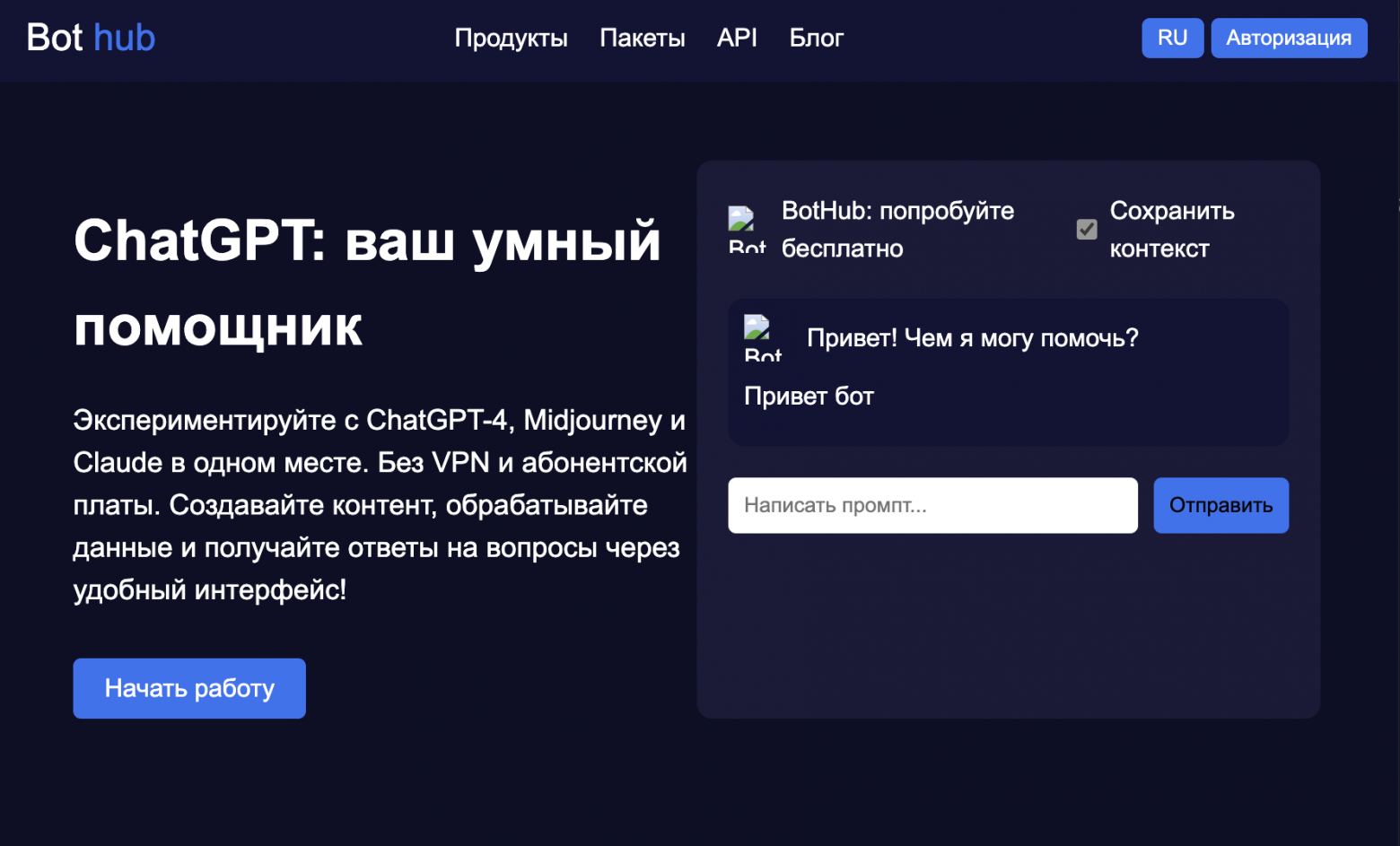The width and height of the screenshot is (1400, 846).
Task: Click the bot avatar beside greeting message
Action: [763, 337]
